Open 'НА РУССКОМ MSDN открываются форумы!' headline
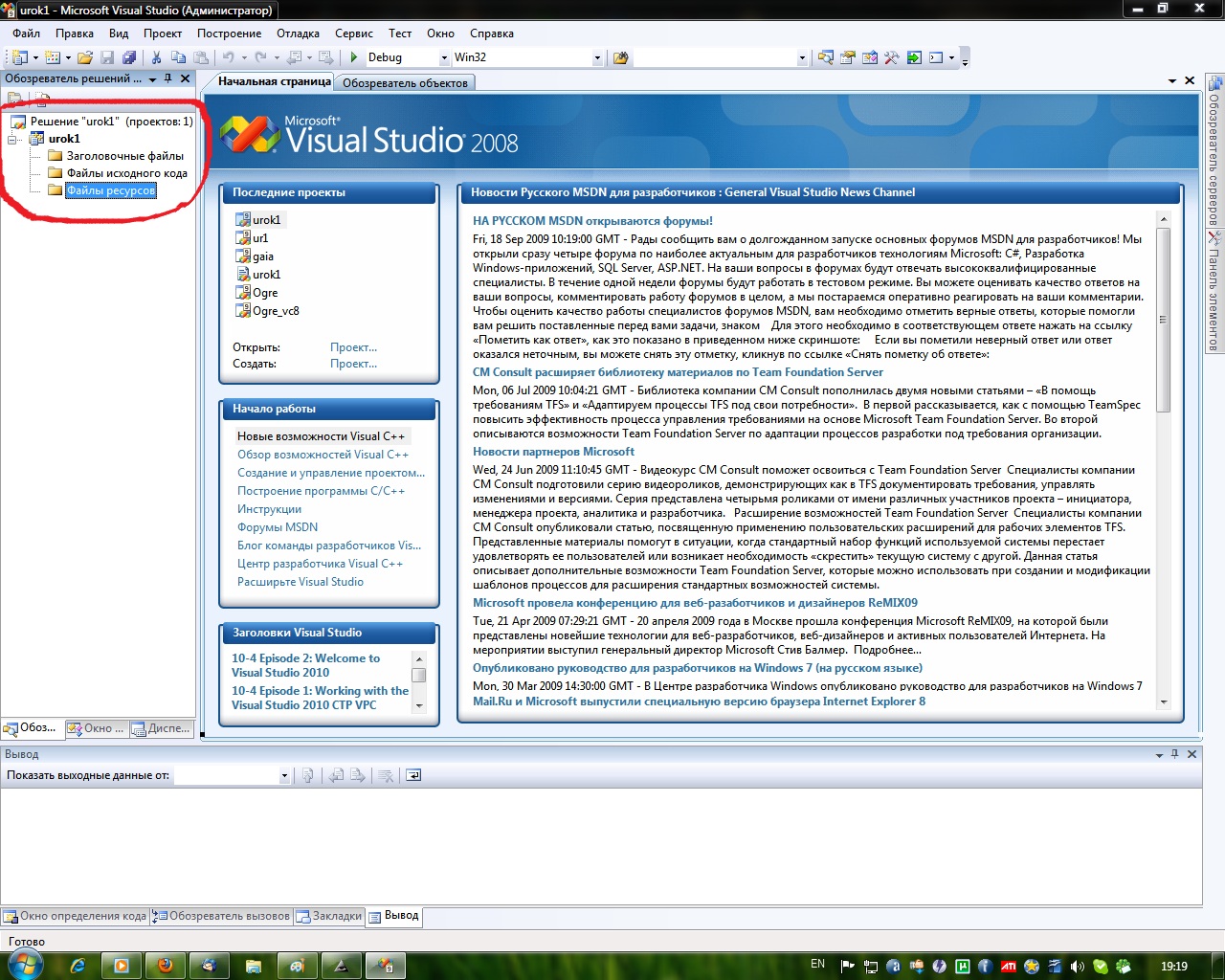Viewport: 1225px width, 980px height. click(x=592, y=221)
